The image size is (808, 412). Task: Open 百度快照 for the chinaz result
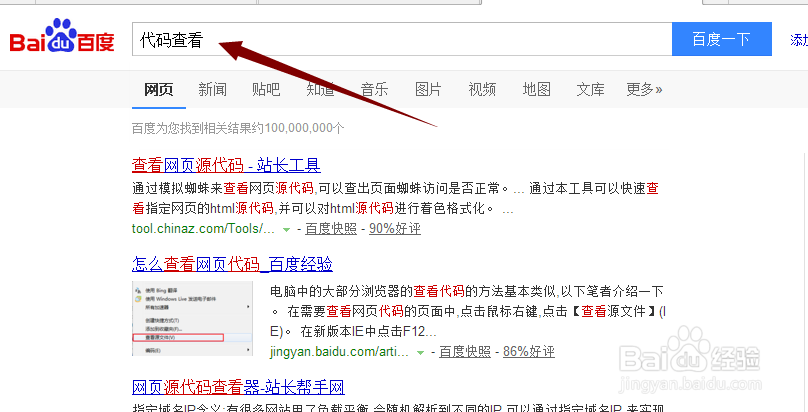pyautogui.click(x=331, y=229)
